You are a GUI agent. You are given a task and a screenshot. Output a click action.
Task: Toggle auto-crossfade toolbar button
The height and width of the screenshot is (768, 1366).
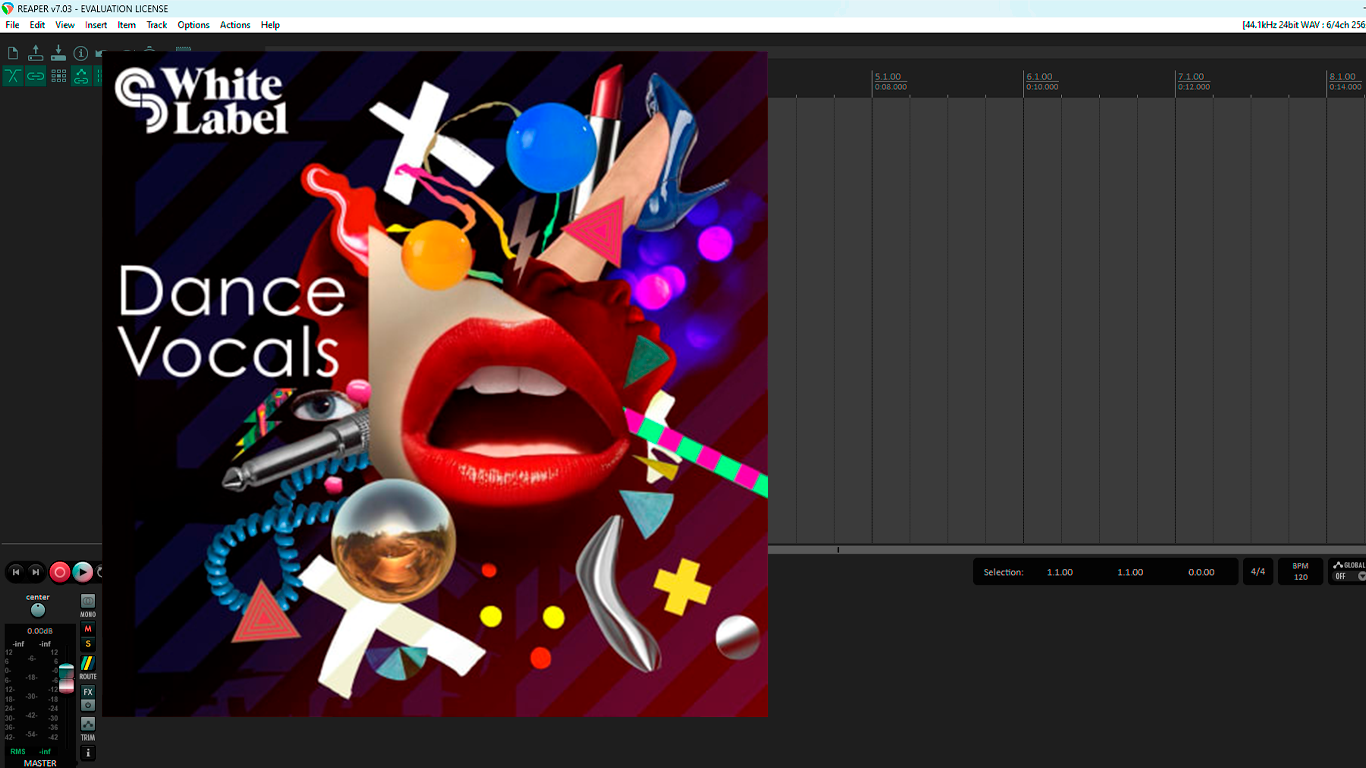click(x=13, y=76)
